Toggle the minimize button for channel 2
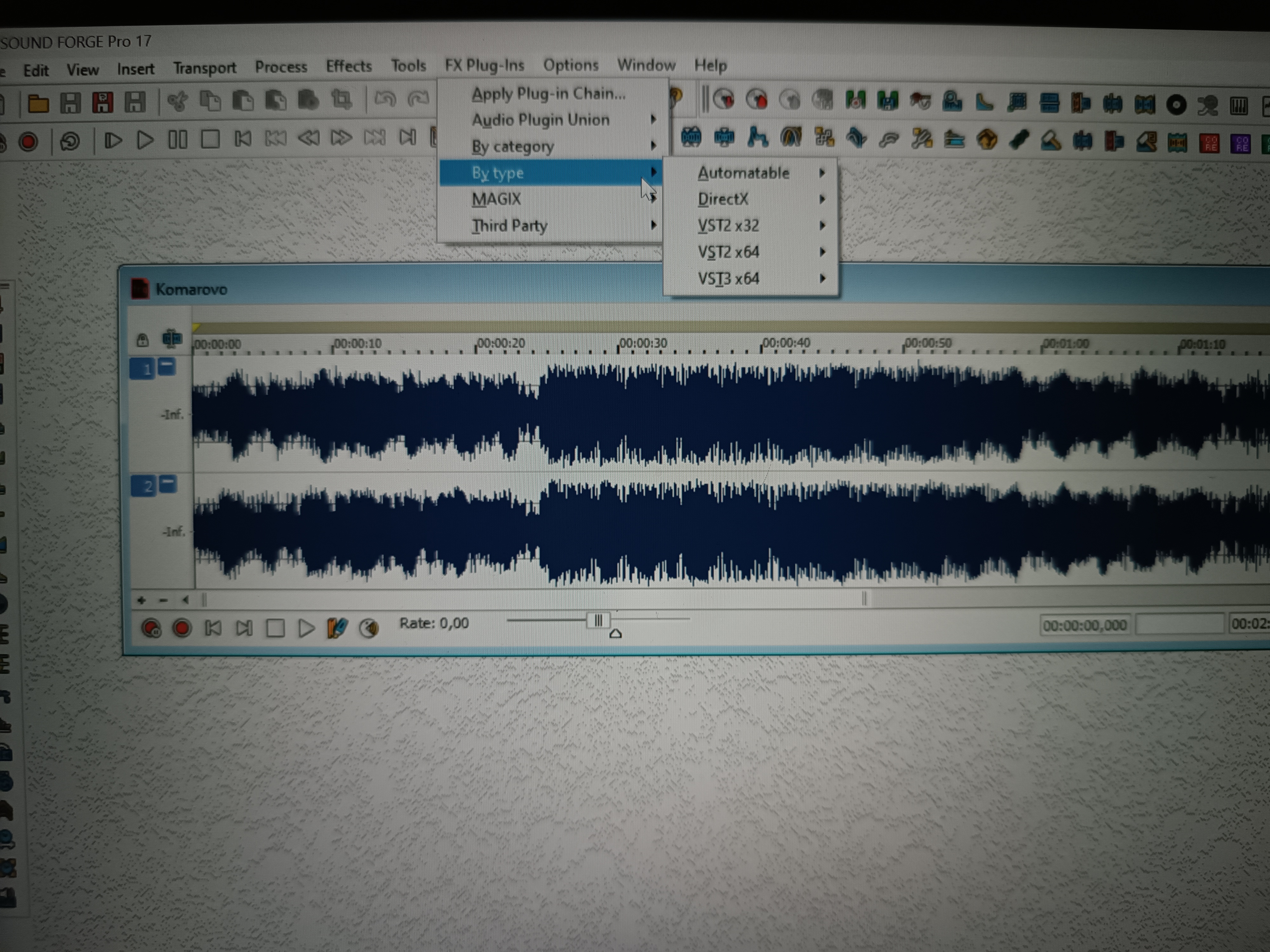 click(167, 484)
